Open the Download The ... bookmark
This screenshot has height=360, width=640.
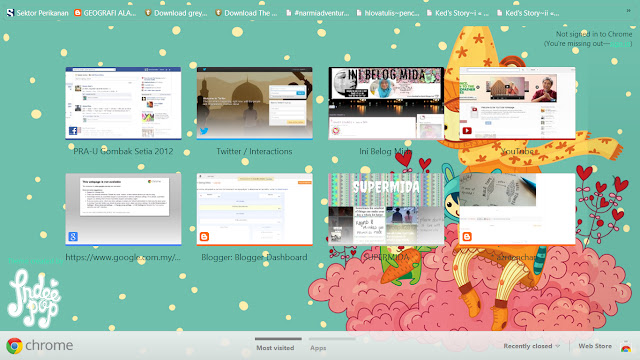coord(246,13)
